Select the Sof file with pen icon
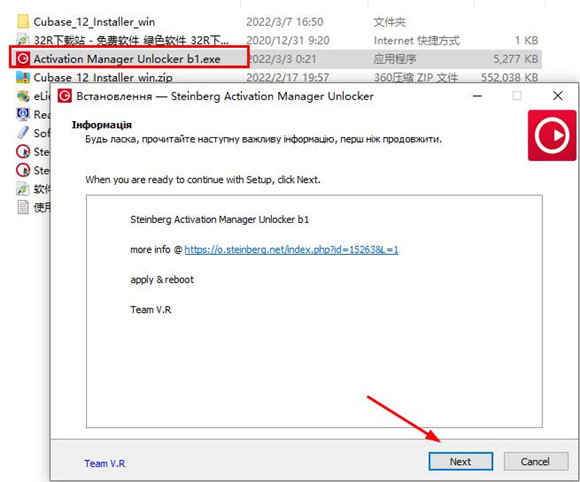 pyautogui.click(x=23, y=132)
